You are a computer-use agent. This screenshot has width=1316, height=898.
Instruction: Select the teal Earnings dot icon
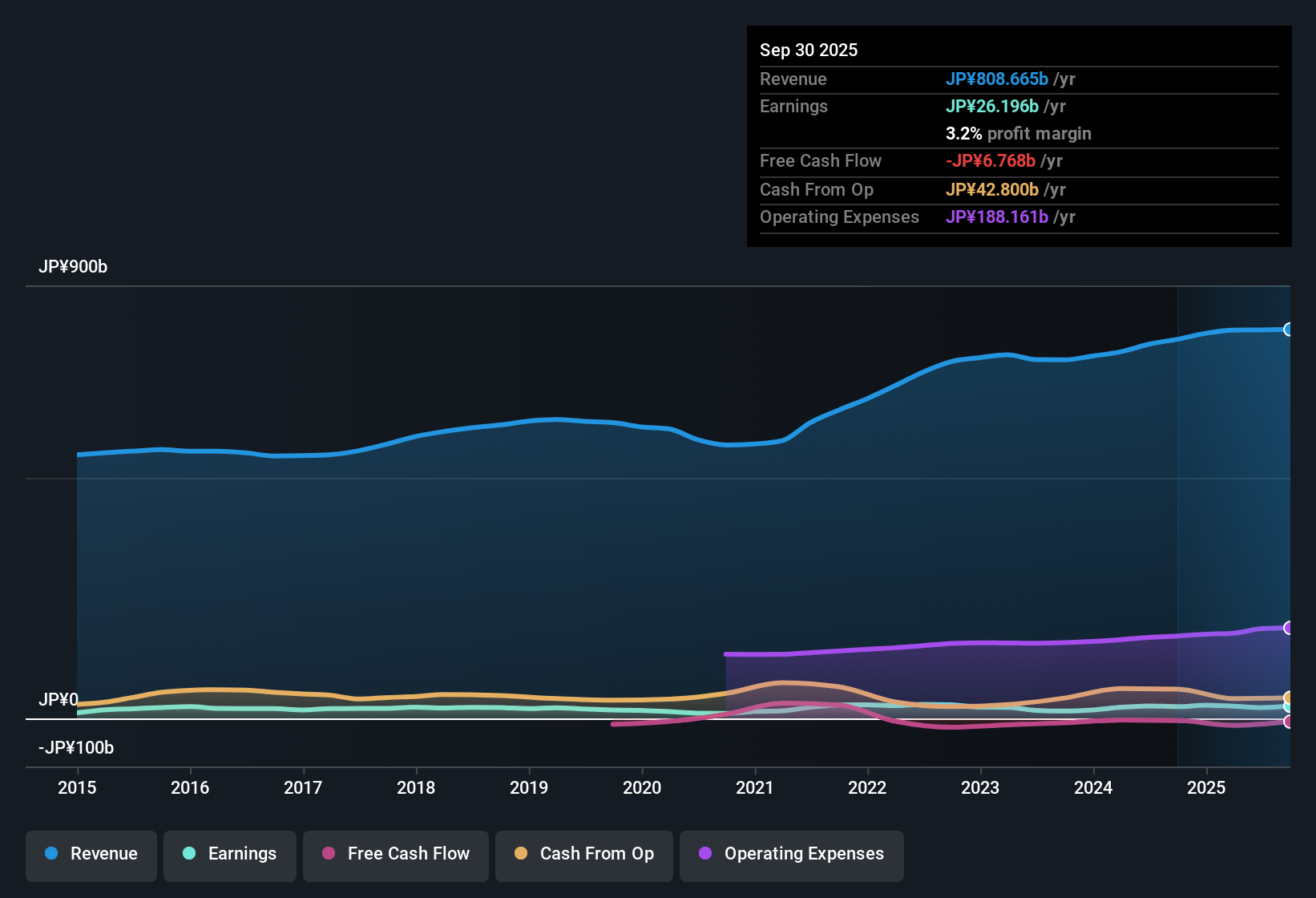pos(189,854)
